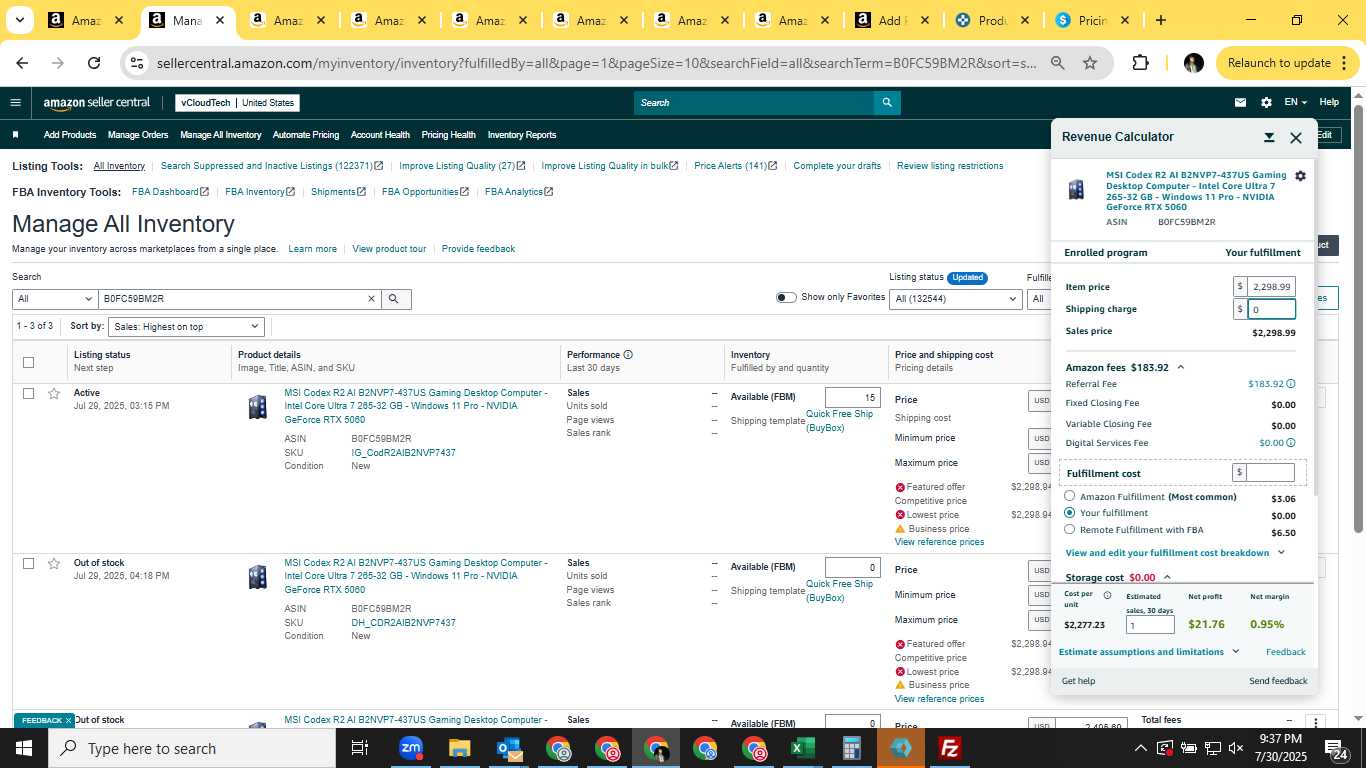Open Outlook from the taskbar

[509, 748]
